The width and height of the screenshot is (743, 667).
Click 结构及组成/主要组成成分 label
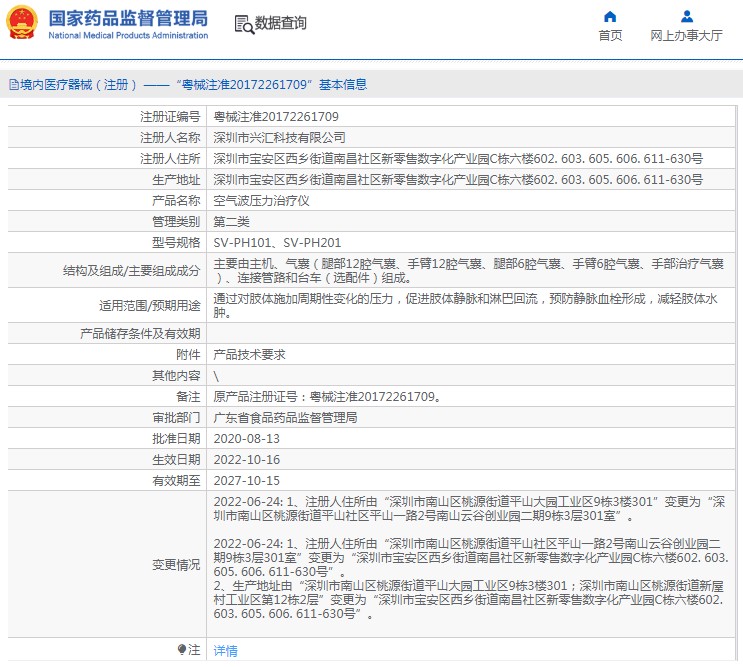click(x=131, y=270)
